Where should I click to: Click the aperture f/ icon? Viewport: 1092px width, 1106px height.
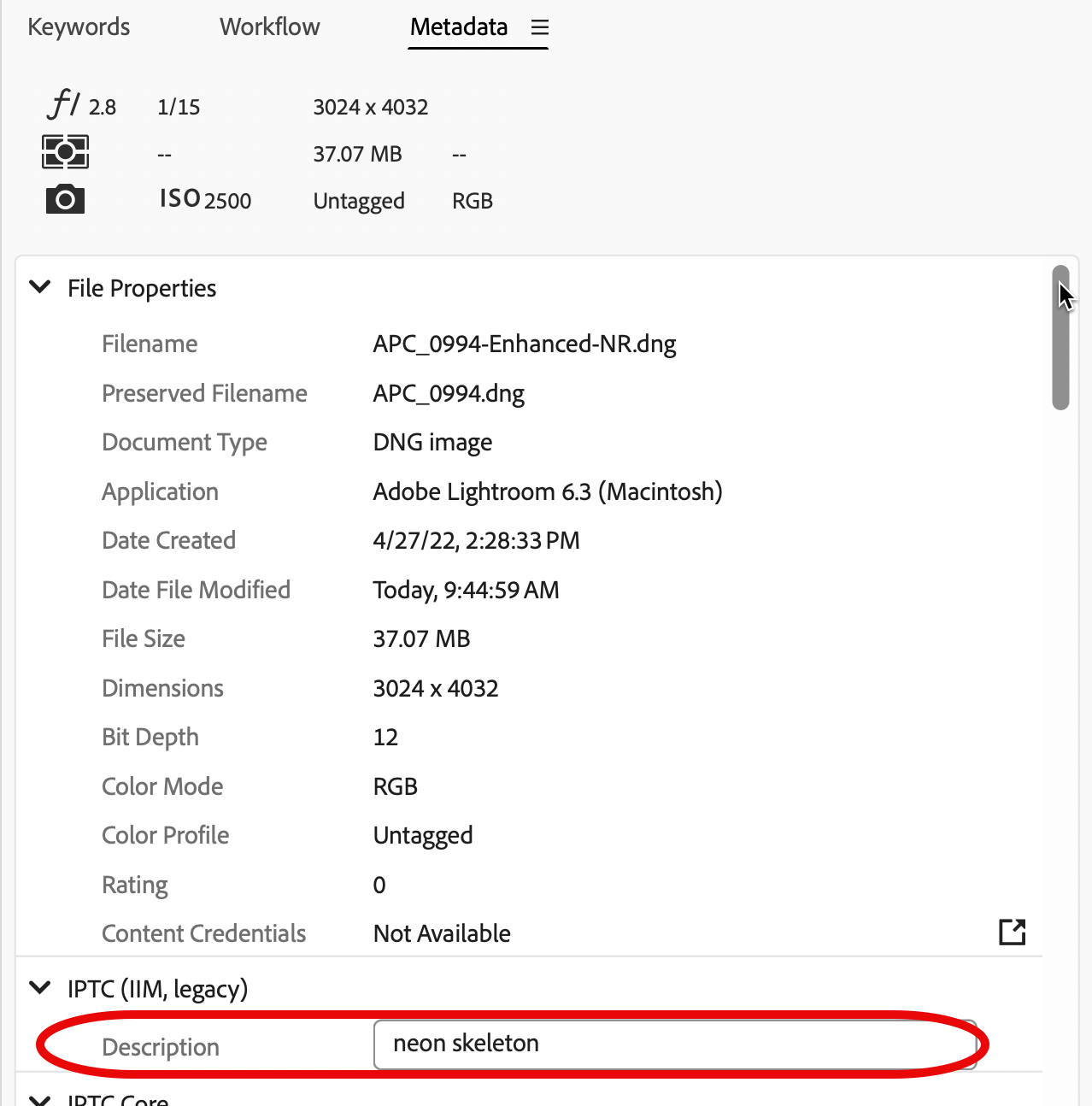point(65,104)
